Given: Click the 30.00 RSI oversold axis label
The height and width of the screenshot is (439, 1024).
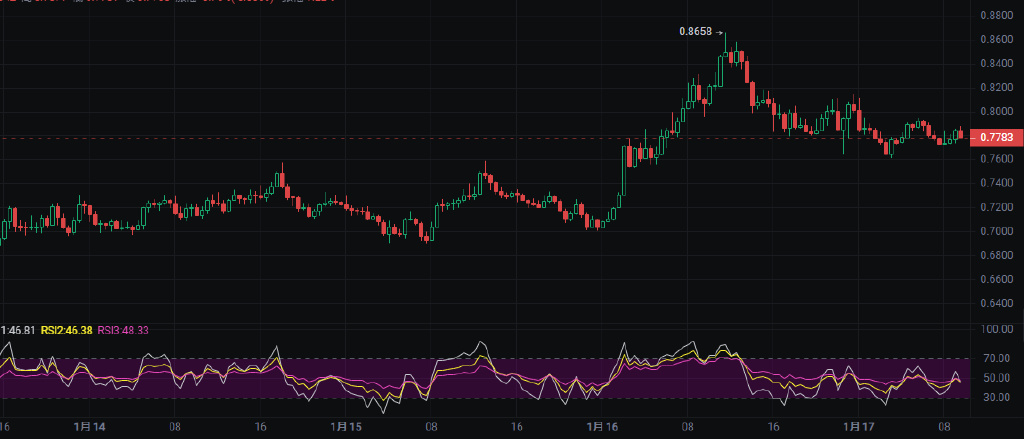Looking at the screenshot, I should pos(995,398).
